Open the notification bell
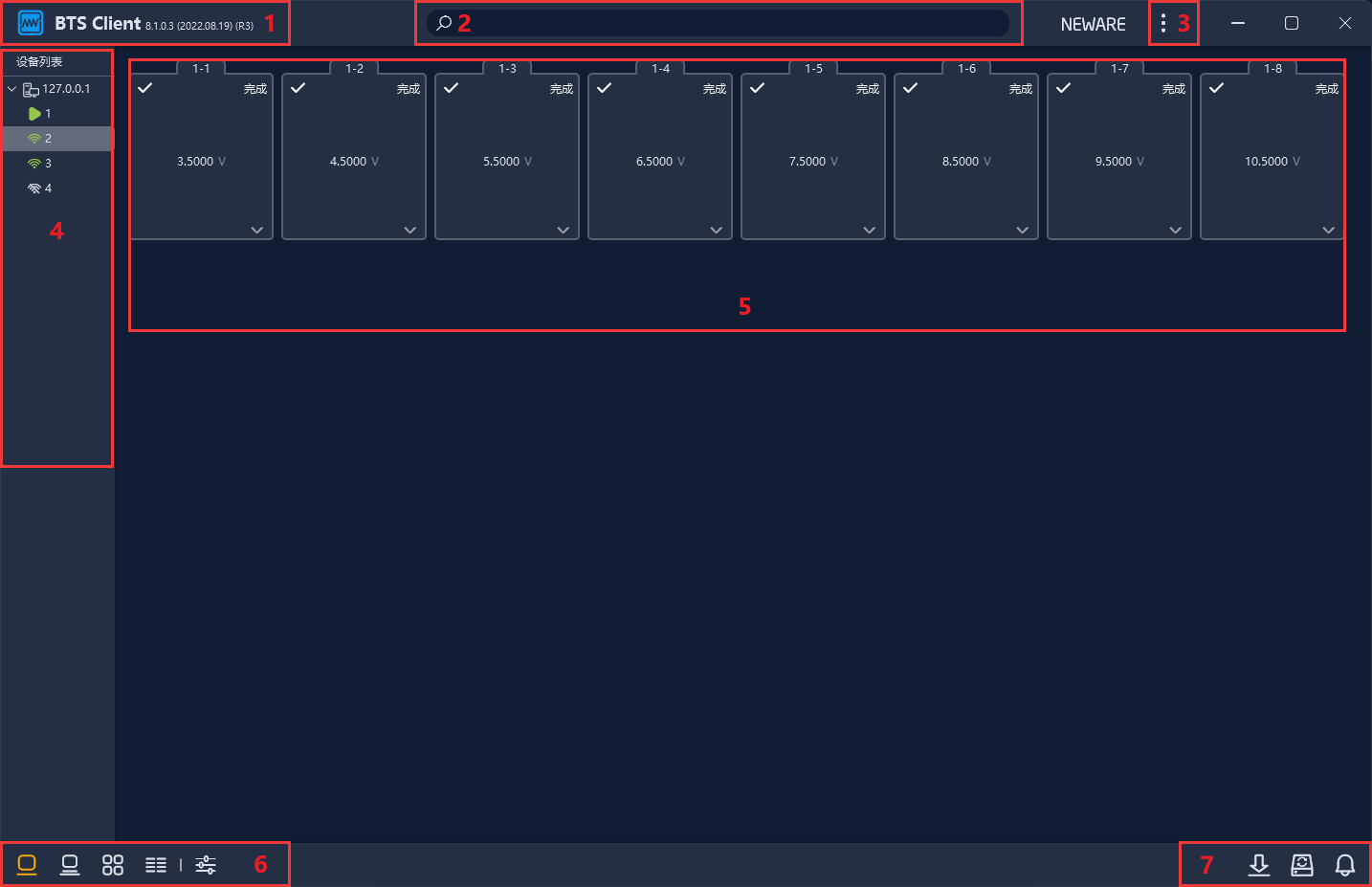The height and width of the screenshot is (887, 1372). [1345, 865]
